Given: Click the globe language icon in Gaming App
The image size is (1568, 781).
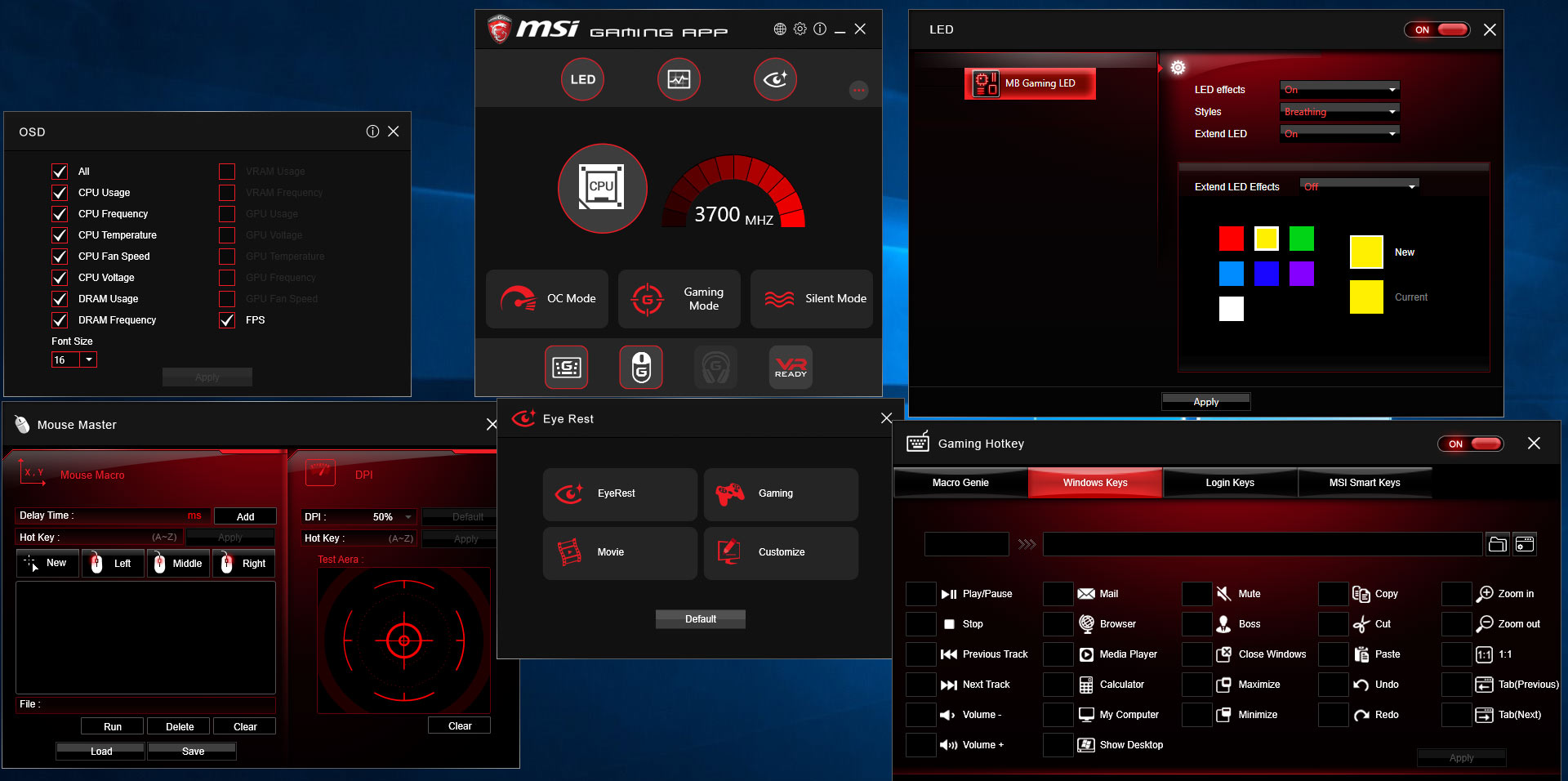Looking at the screenshot, I should [x=780, y=29].
